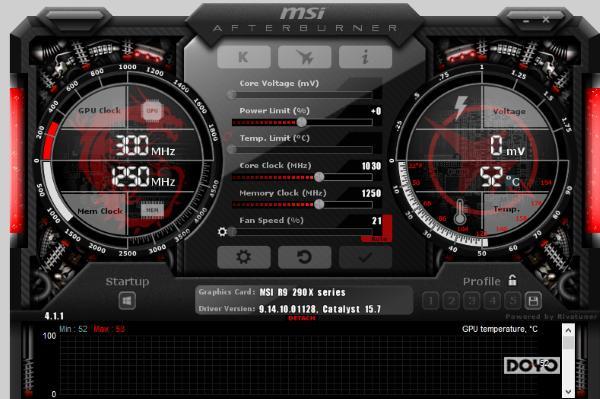Click the red DETACH link
Image resolution: width=600 pixels, height=399 pixels.
(302, 318)
